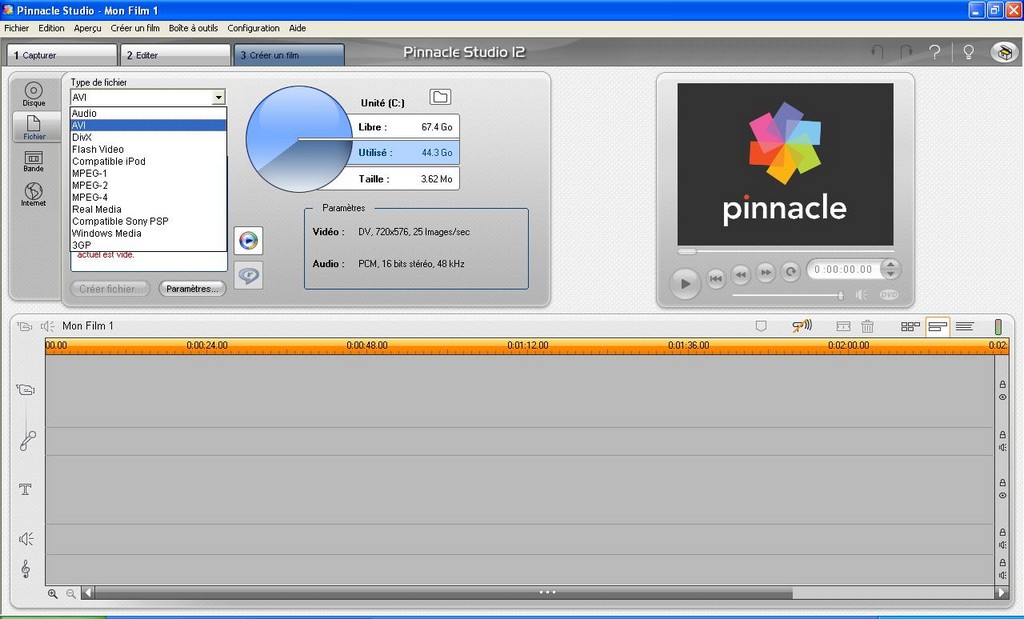The width and height of the screenshot is (1024, 619).
Task: Open the premium content box icon
Action: (1004, 52)
